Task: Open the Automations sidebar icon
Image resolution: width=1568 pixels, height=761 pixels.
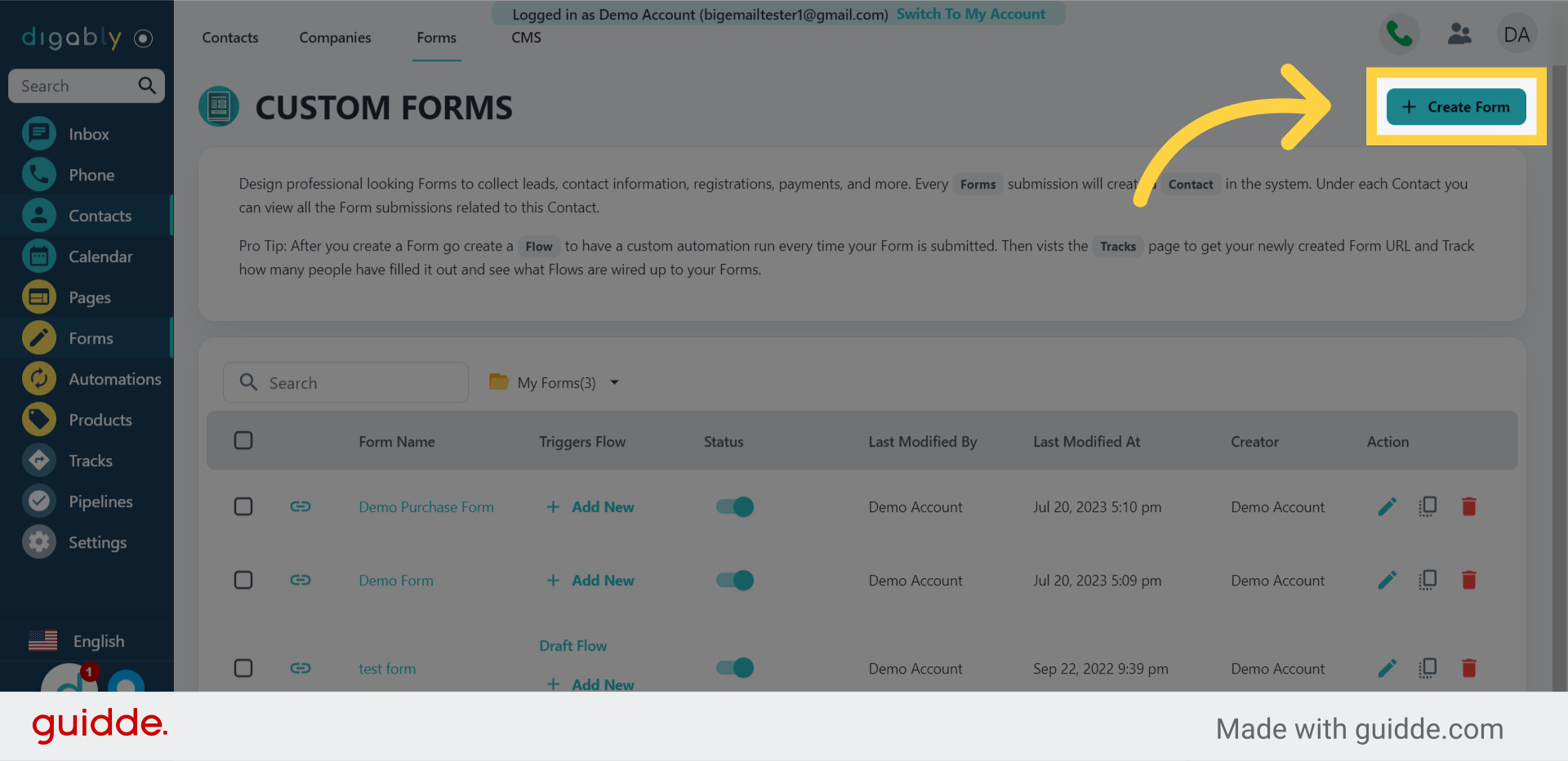Action: 39,379
